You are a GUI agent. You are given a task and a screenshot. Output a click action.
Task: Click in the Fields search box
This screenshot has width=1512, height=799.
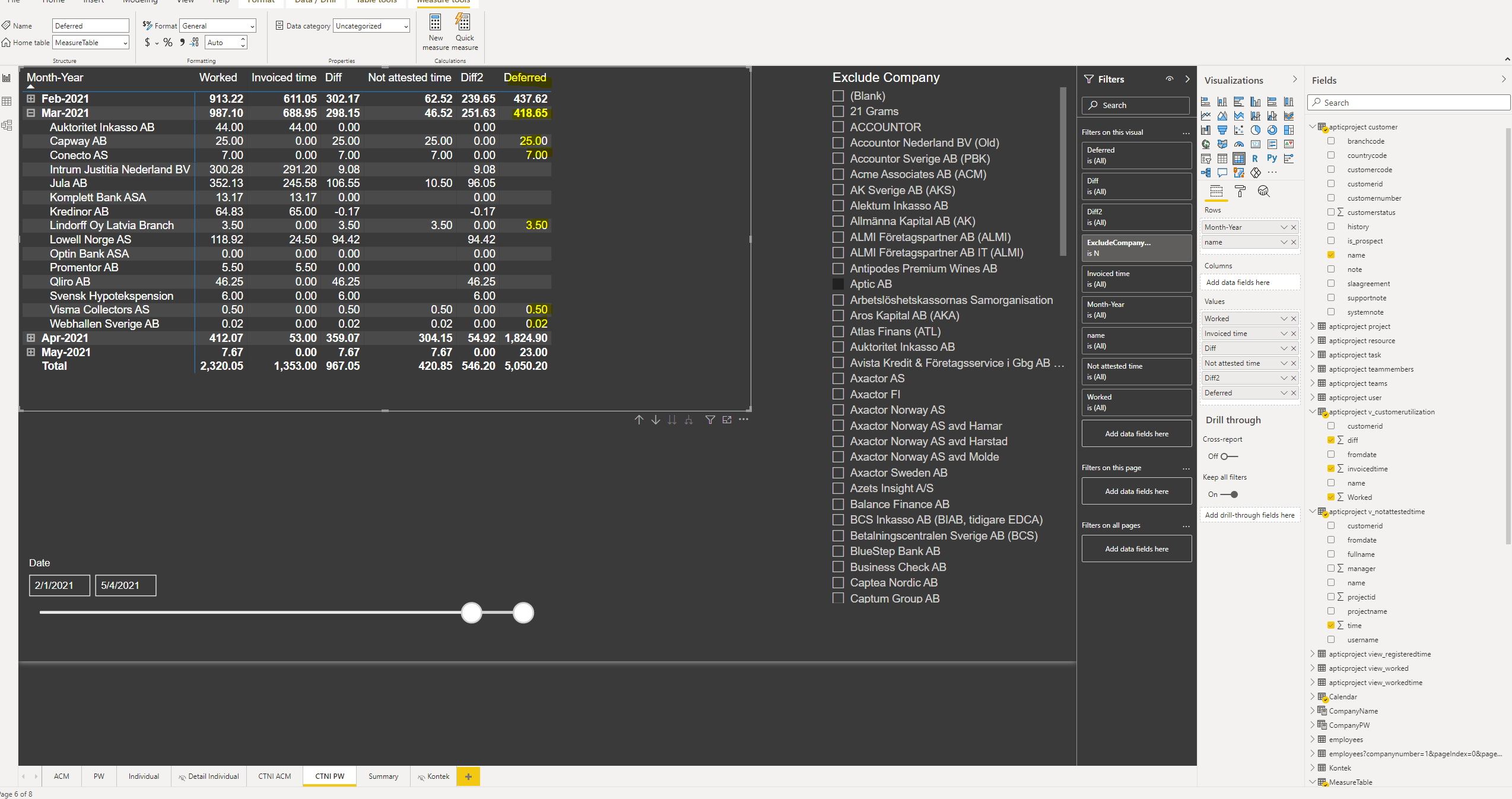click(x=1409, y=103)
